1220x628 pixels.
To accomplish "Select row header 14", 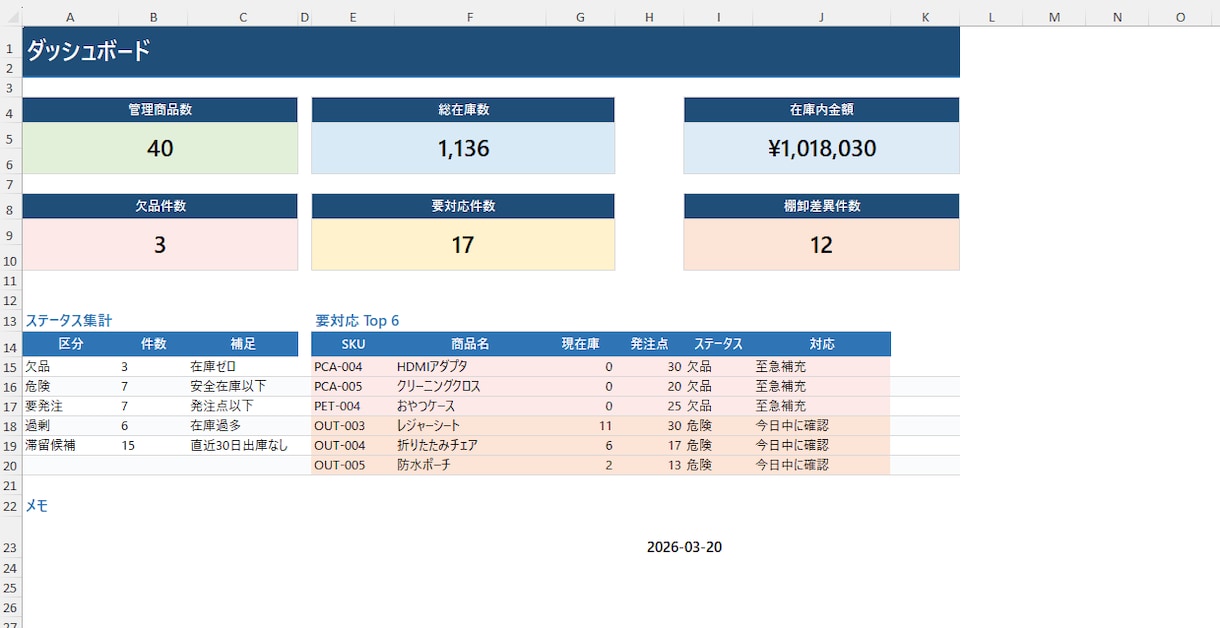I will tap(11, 348).
